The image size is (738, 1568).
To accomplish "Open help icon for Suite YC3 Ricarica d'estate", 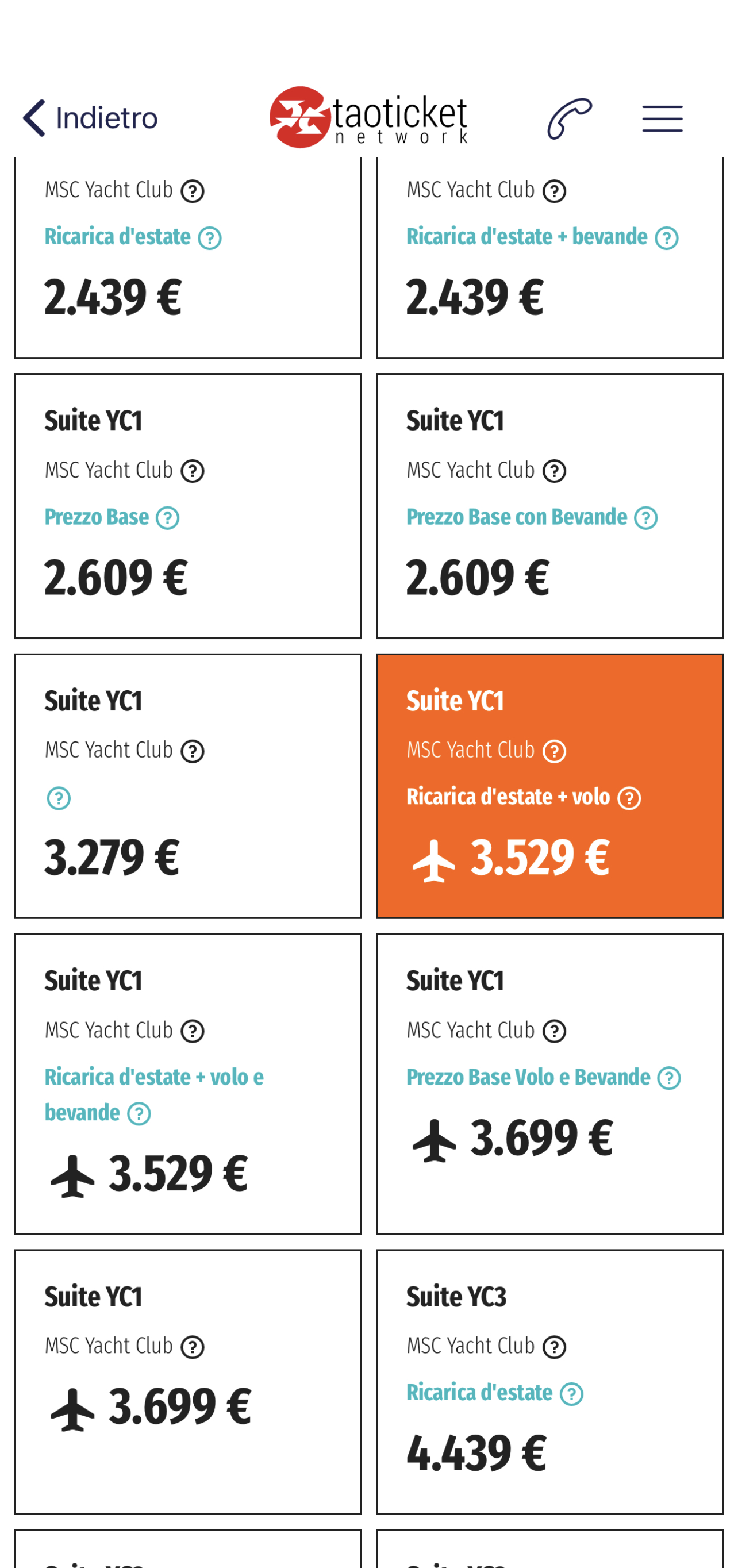I will point(571,1394).
